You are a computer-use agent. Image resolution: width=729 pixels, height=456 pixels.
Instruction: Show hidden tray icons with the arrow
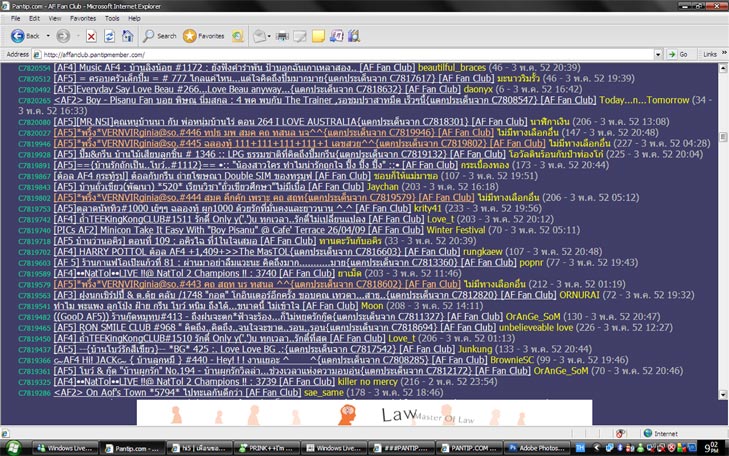(x=597, y=448)
